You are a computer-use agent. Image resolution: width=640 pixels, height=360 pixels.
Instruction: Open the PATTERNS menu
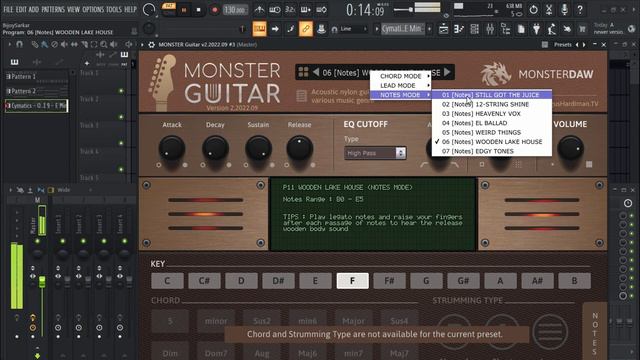pos(53,9)
